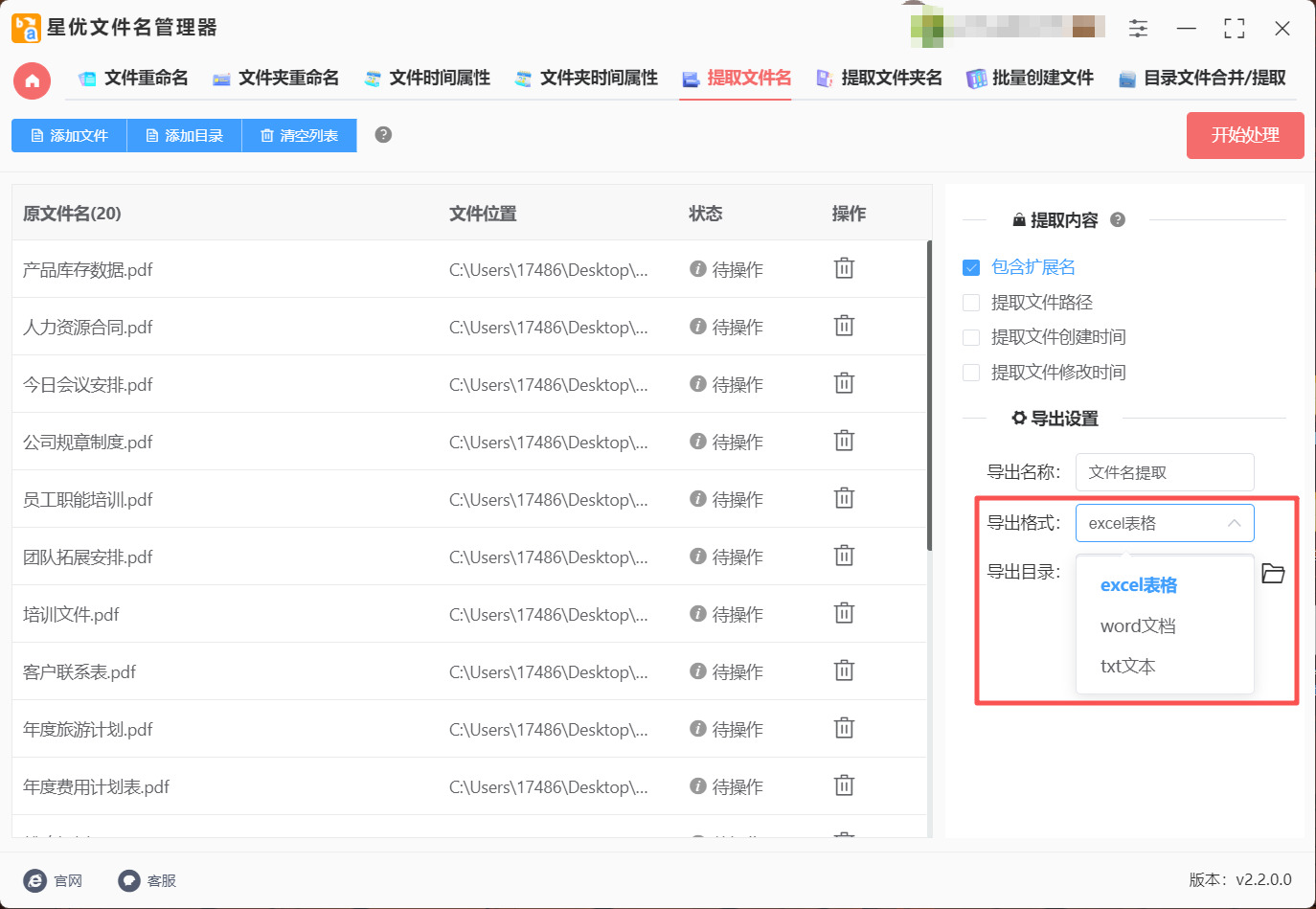This screenshot has width=1316, height=909.
Task: Open the settings sliders icon in title bar
Action: [1138, 29]
